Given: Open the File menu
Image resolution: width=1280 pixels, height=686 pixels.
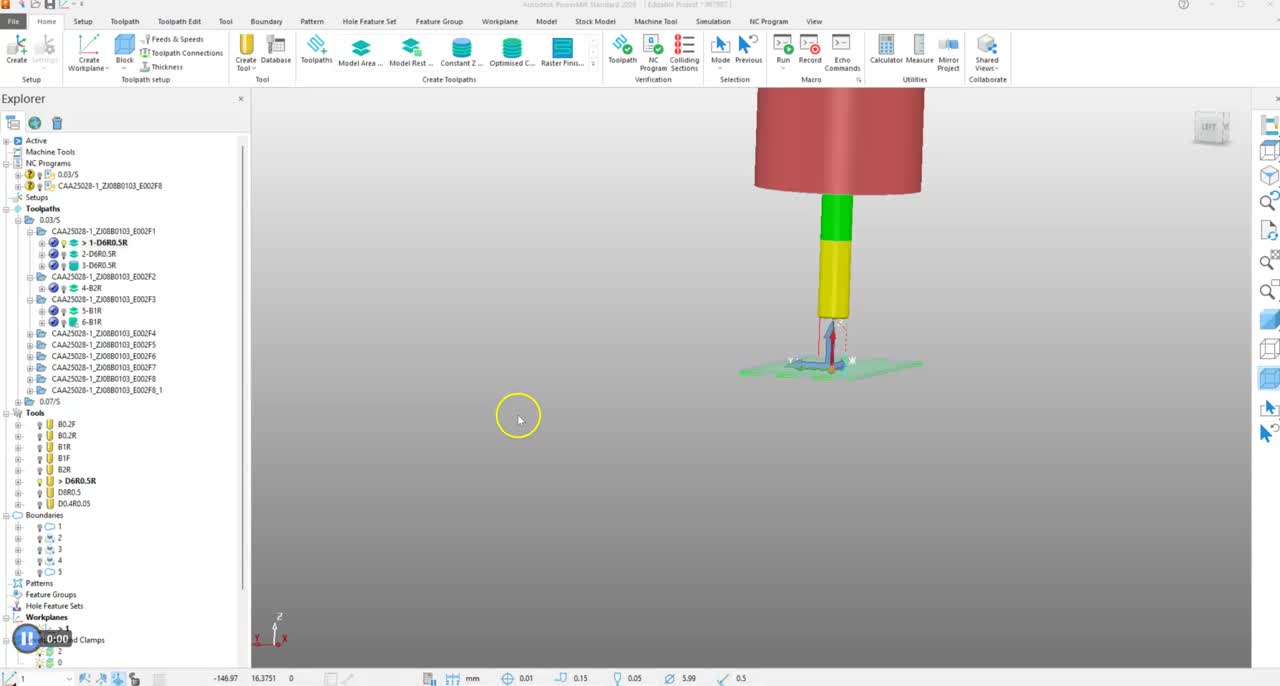Looking at the screenshot, I should 13,21.
